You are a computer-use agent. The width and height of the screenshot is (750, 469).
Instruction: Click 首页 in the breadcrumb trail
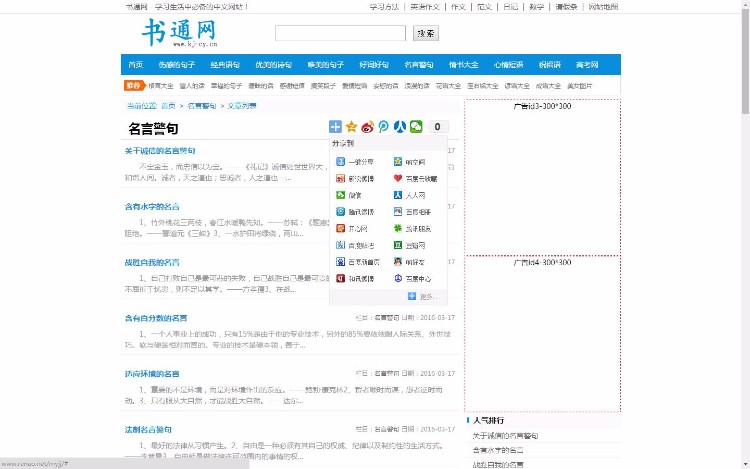(x=168, y=106)
